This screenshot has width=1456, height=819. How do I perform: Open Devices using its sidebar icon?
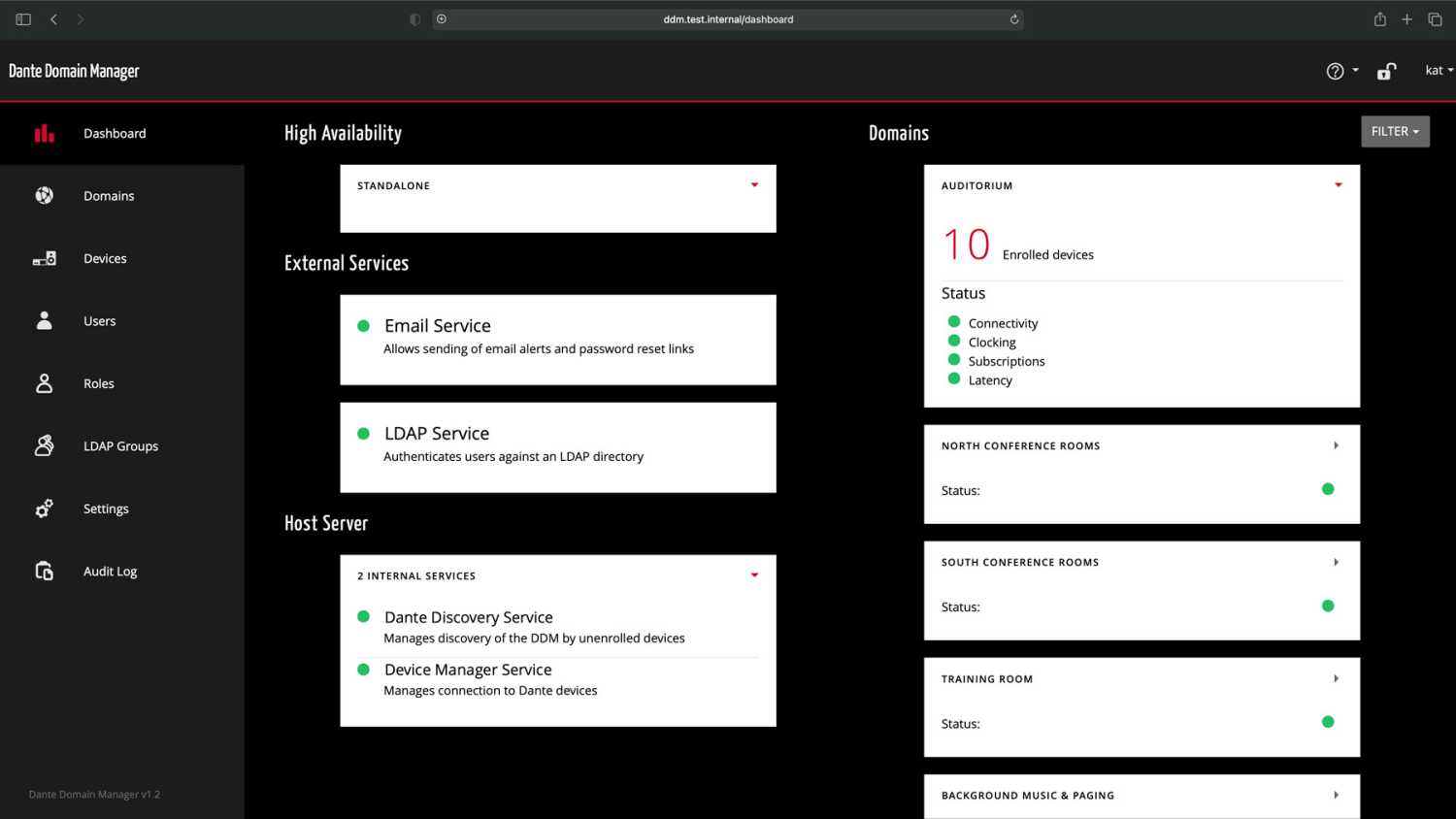pos(44,258)
